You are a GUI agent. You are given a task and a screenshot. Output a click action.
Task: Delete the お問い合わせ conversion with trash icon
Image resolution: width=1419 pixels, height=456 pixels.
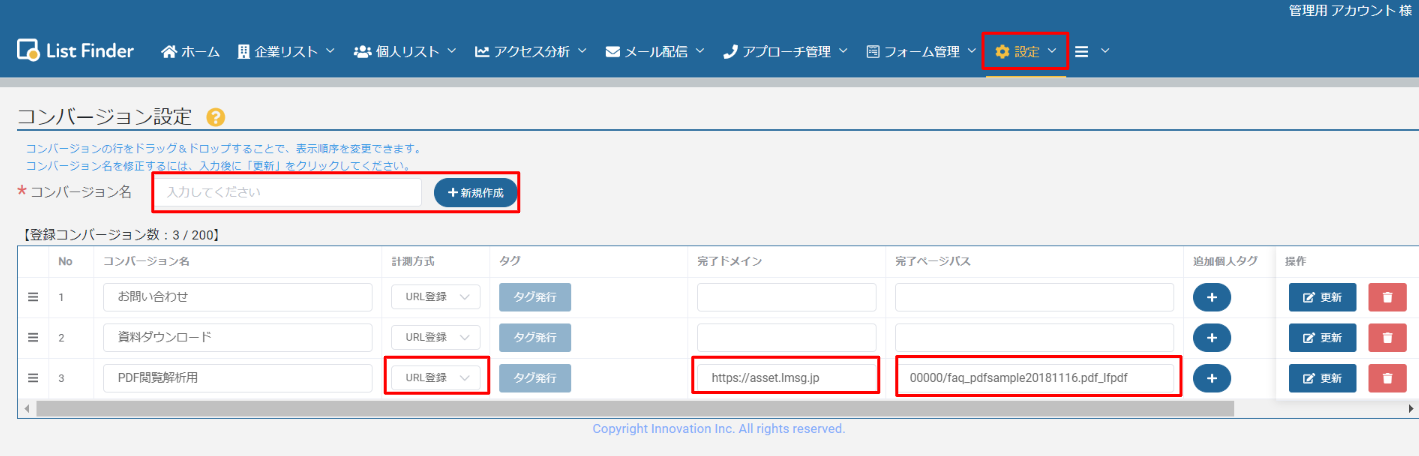[1387, 297]
